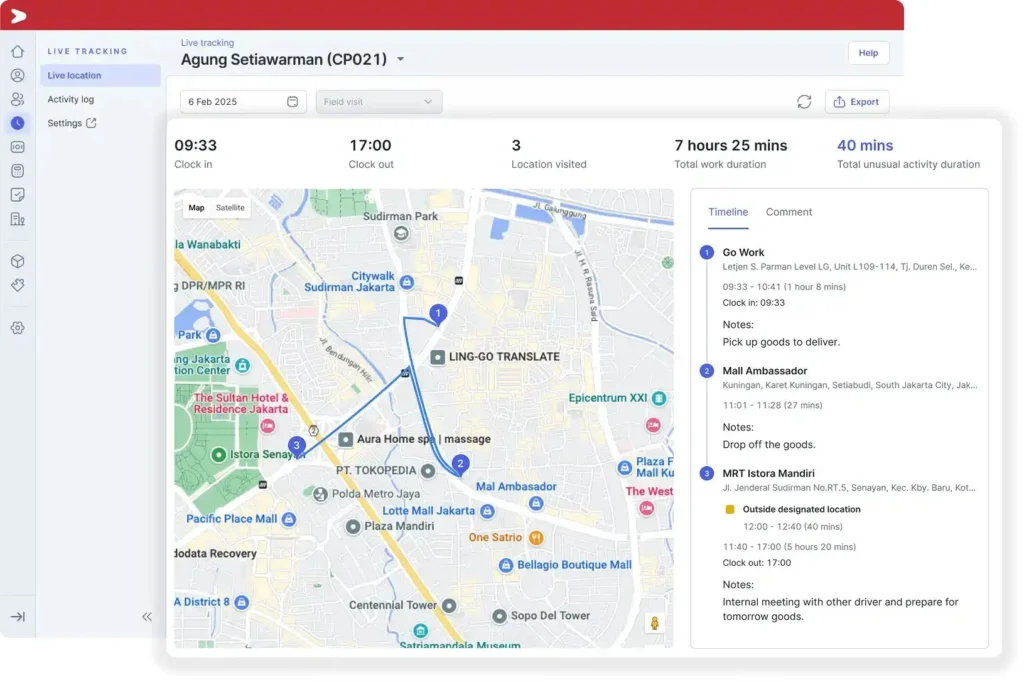This screenshot has height=682, width=1024.
Task: Collapse the Live Tracking side panel
Action: click(x=147, y=617)
